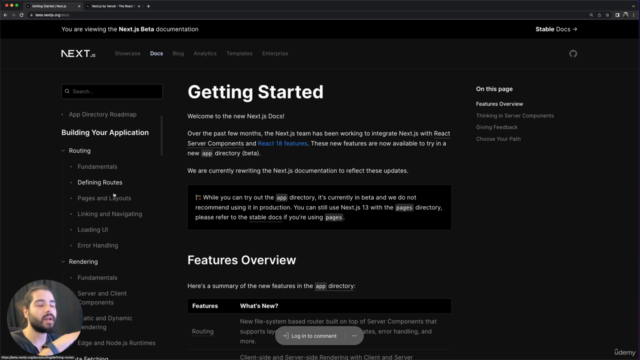Image resolution: width=640 pixels, height=360 pixels.
Task: Follow the stable docs link in callout
Action: pos(265,218)
